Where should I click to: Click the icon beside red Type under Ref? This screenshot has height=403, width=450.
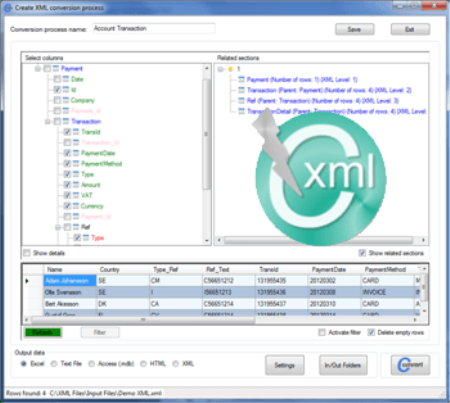(x=86, y=238)
